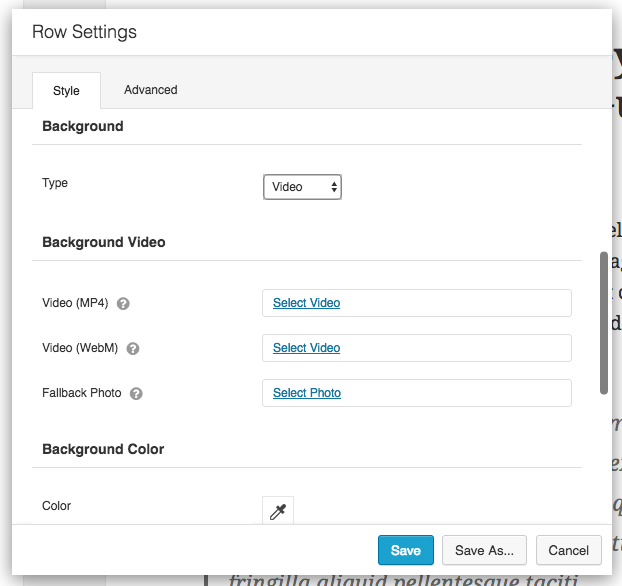Click the help icon next to Video (WebM)
Image resolution: width=622 pixels, height=586 pixels.
coord(133,348)
